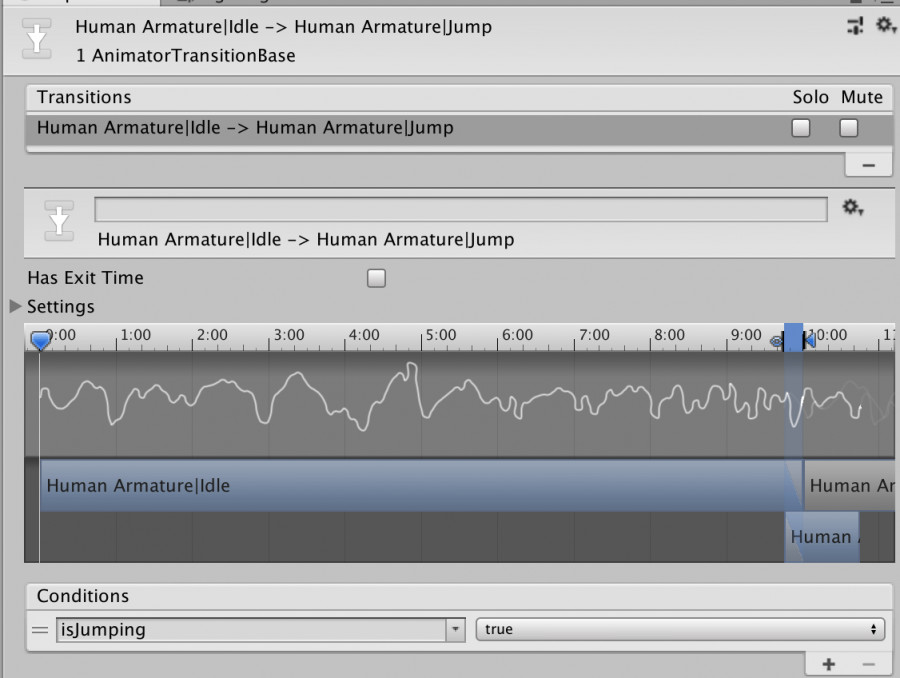Expand the Settings foldout triangle
This screenshot has width=900, height=678.
tap(15, 306)
